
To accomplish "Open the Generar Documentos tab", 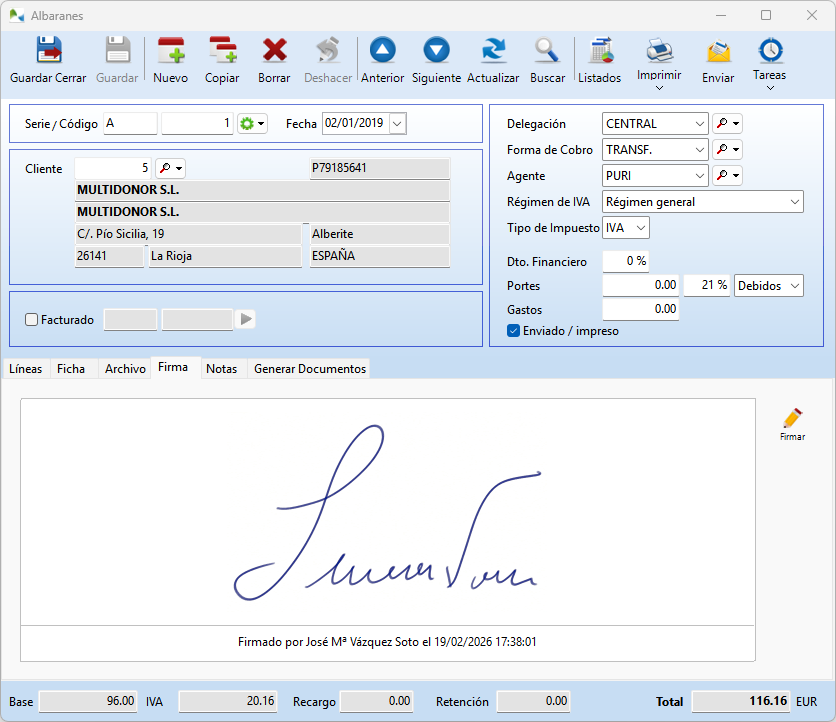I will (x=309, y=368).
